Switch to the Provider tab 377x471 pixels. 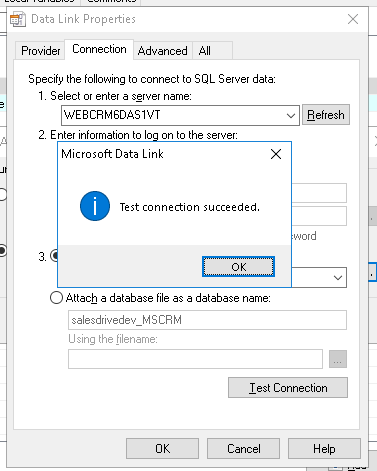click(x=40, y=51)
